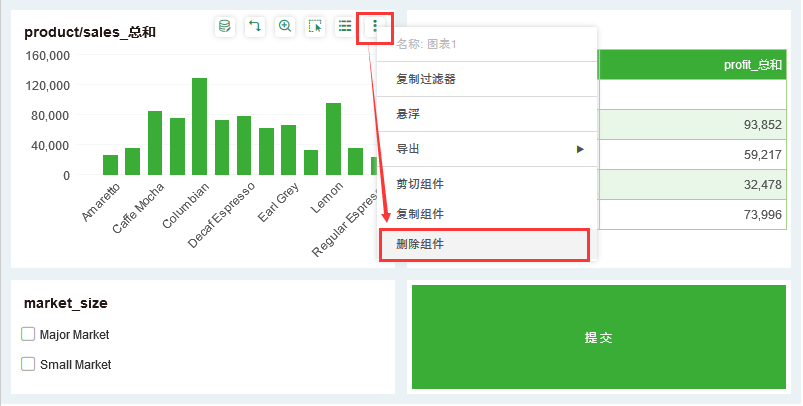This screenshot has width=803, height=406.
Task: Click the product/sales_总和 chart title
Action: [90, 32]
